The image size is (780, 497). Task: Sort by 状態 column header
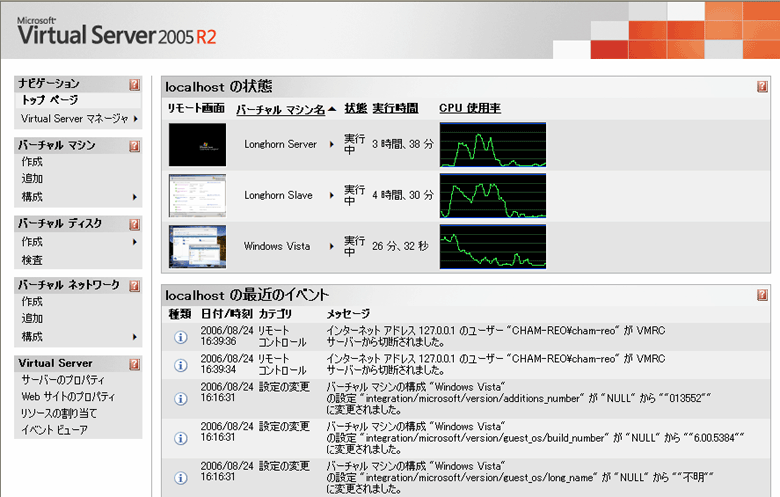point(356,108)
